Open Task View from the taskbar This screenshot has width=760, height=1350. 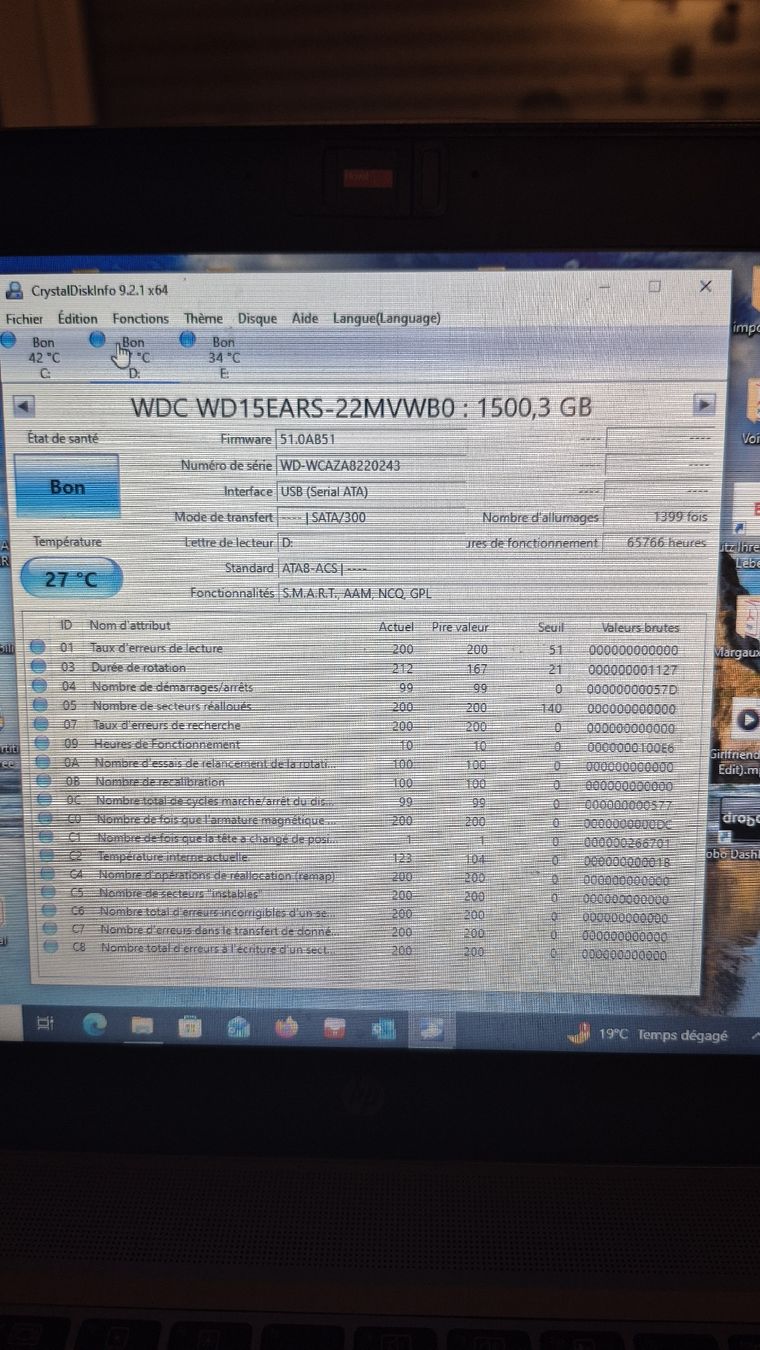(x=45, y=1023)
